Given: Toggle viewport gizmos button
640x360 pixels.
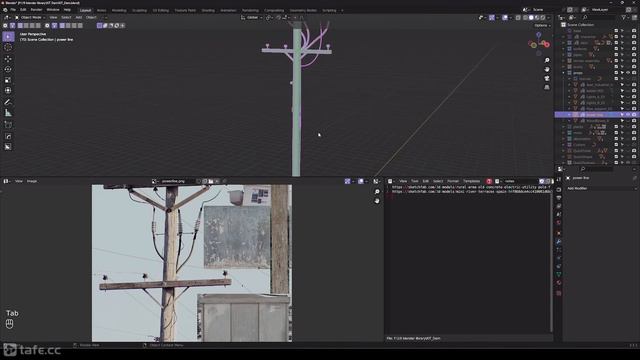Looking at the screenshot, I should pyautogui.click(x=492, y=18).
